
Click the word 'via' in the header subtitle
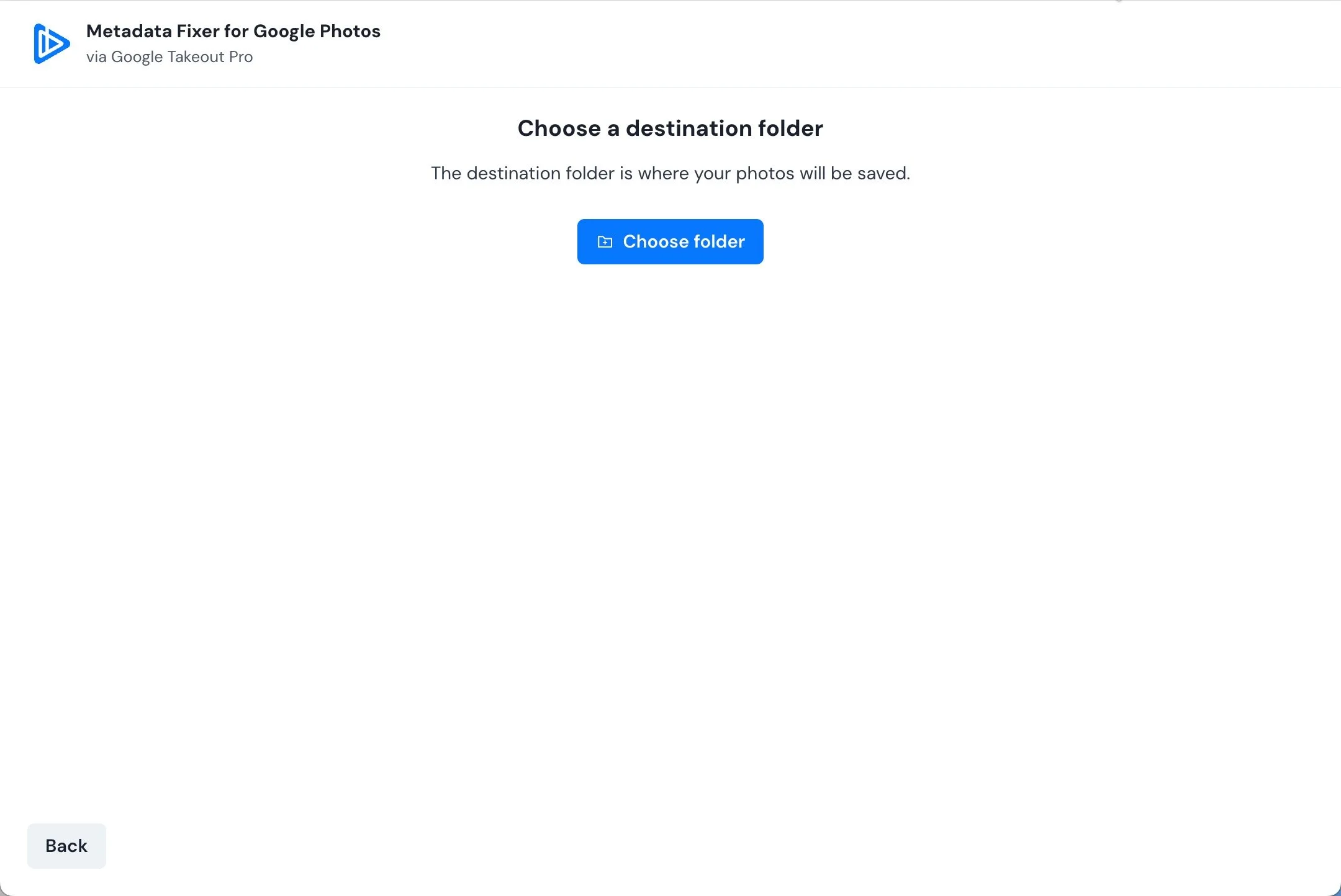[96, 57]
